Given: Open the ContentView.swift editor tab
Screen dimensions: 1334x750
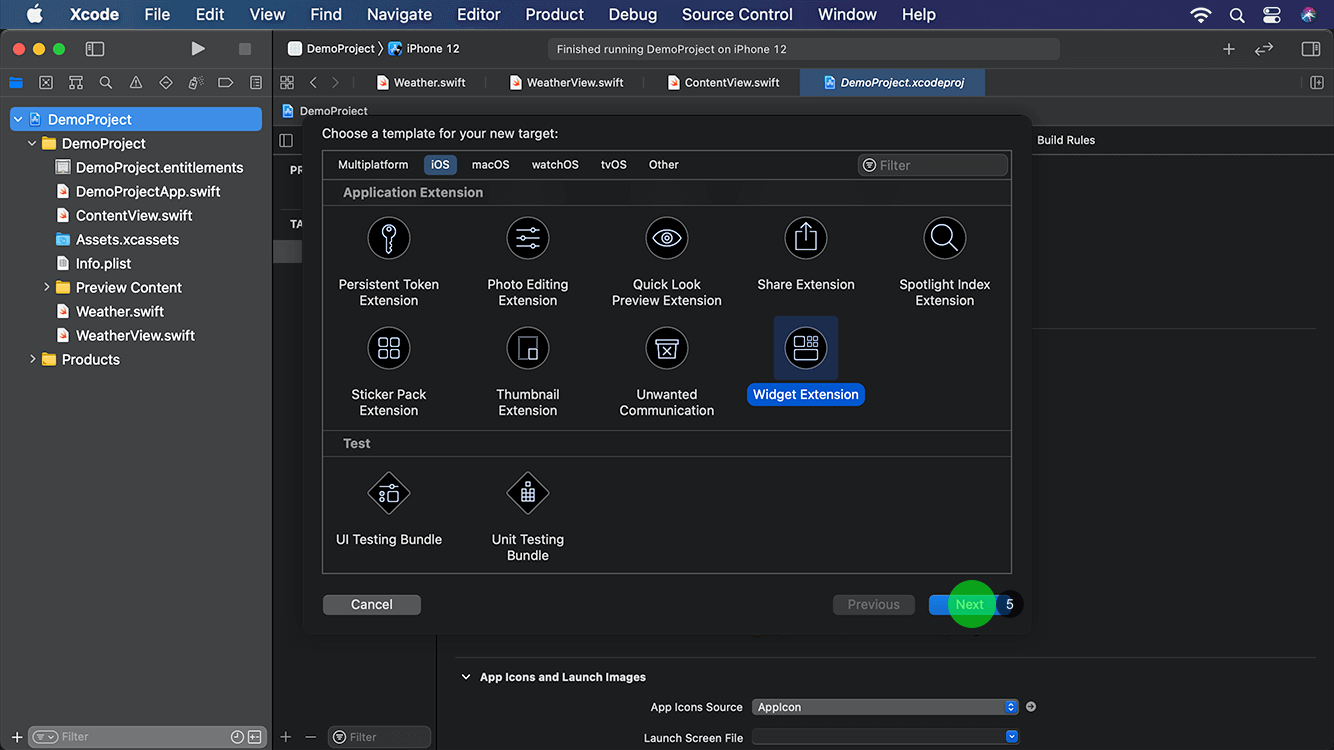Looking at the screenshot, I should click(x=723, y=82).
